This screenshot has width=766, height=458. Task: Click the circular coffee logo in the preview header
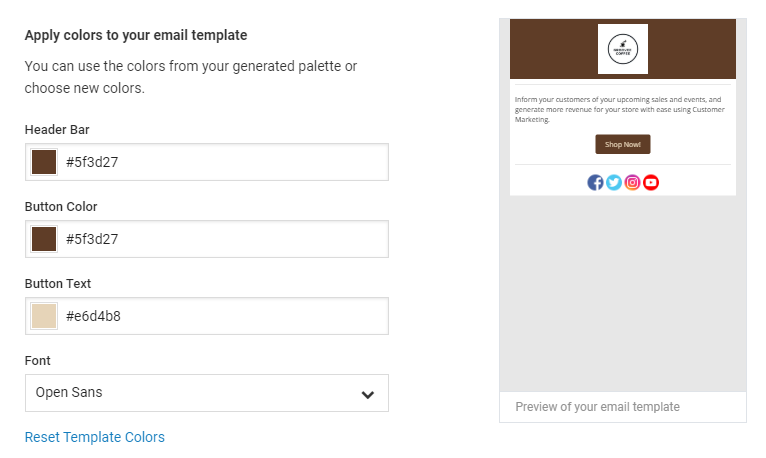click(x=623, y=49)
